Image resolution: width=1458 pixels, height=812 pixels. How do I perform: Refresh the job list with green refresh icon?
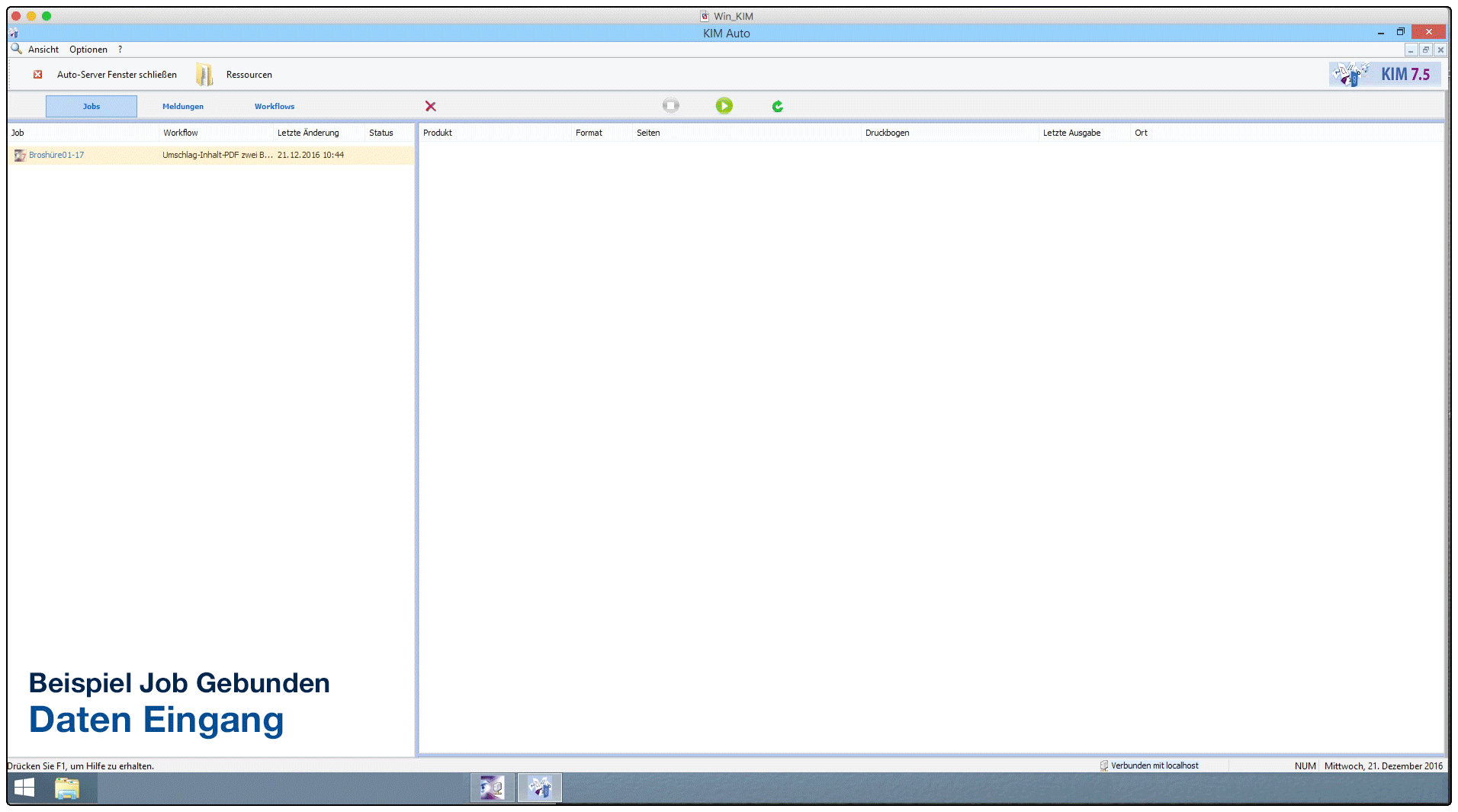[777, 106]
